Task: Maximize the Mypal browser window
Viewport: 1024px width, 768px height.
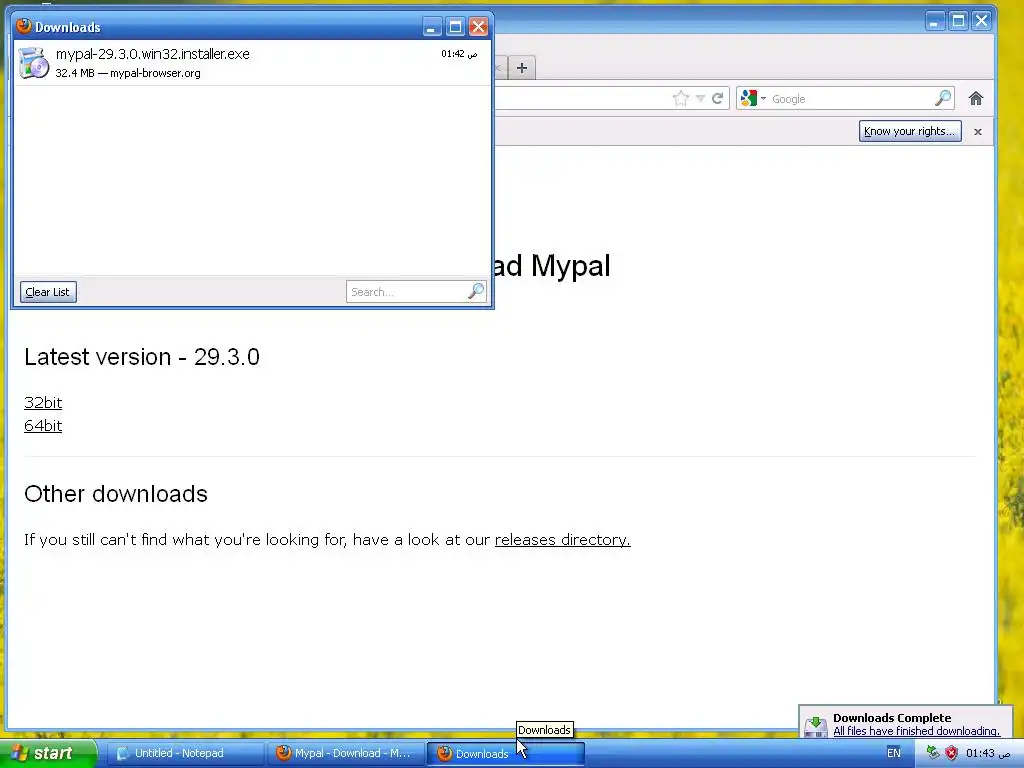Action: pos(958,21)
